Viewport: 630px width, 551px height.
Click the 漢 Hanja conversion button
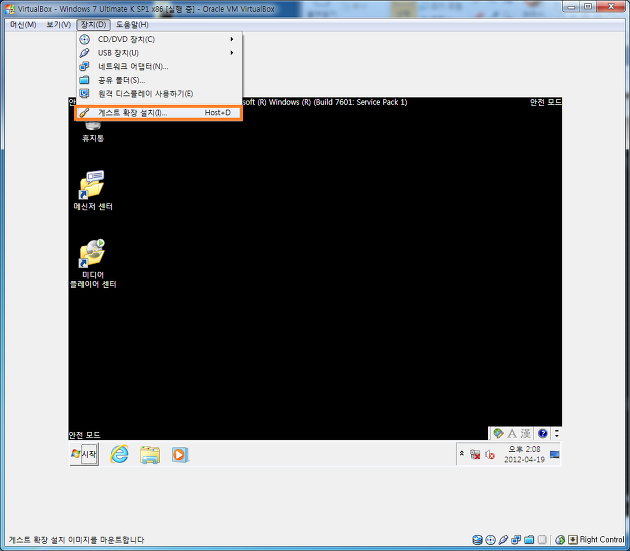526,434
